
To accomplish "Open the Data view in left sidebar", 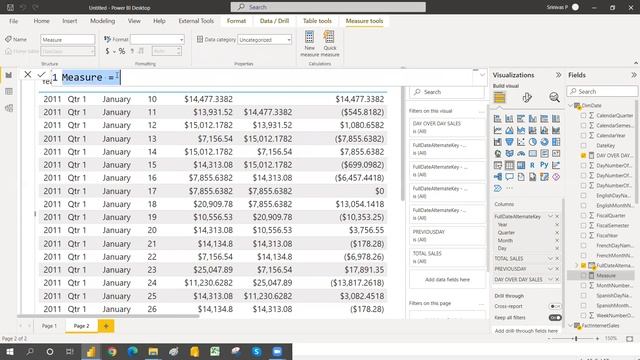I will (x=9, y=92).
